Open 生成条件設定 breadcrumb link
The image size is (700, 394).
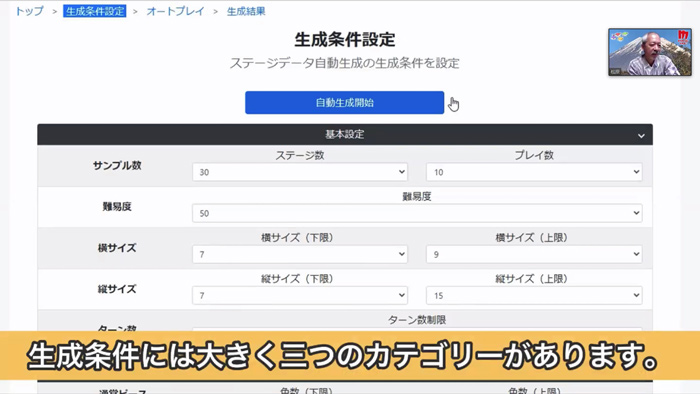(95, 11)
